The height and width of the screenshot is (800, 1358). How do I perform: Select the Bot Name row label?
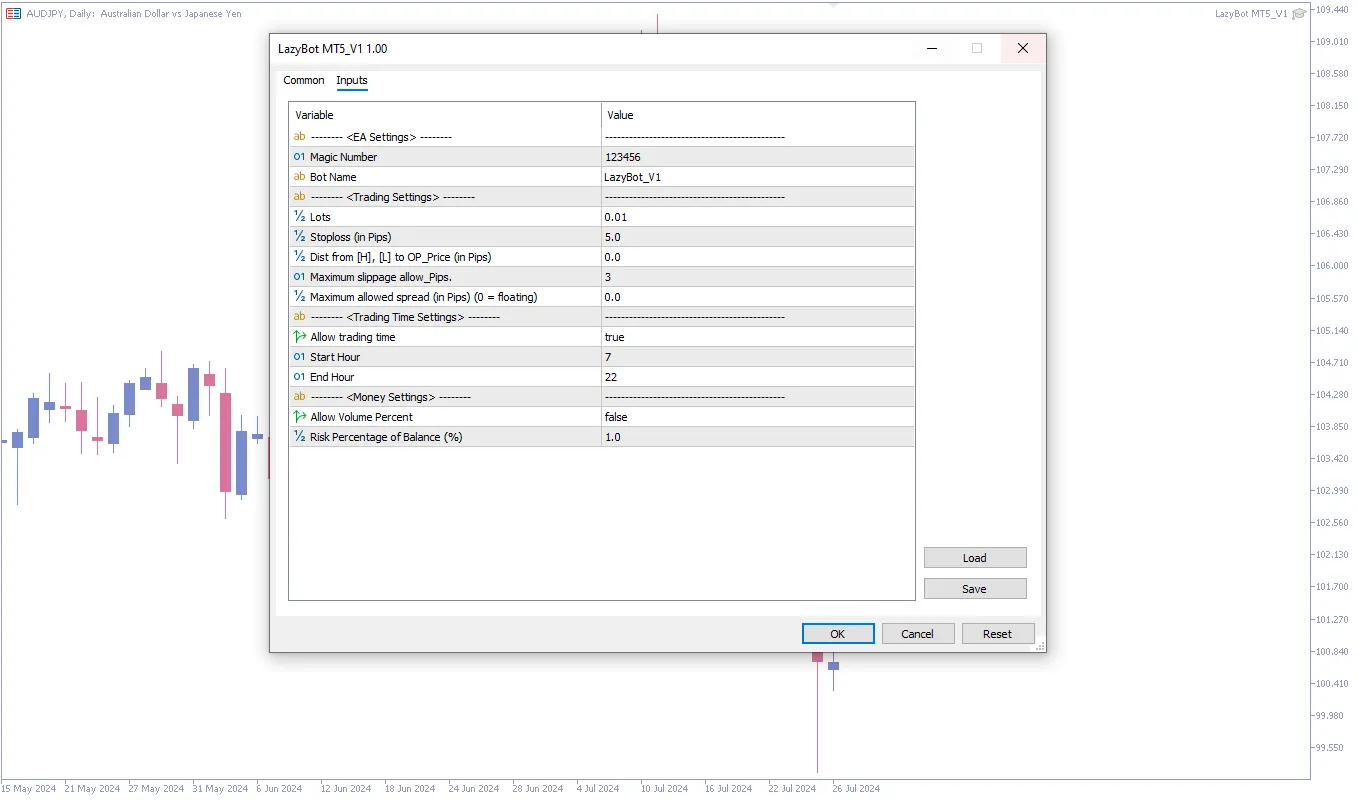pyautogui.click(x=333, y=177)
